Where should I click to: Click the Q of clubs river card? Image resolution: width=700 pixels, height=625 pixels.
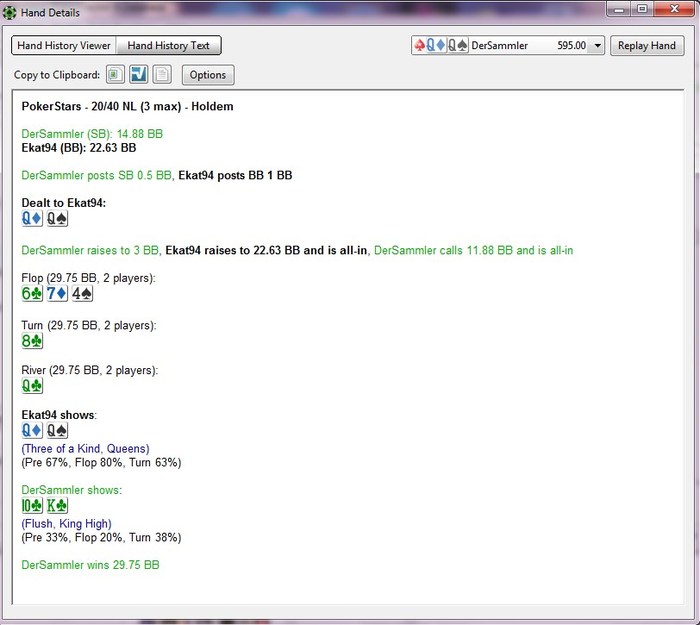(32, 385)
